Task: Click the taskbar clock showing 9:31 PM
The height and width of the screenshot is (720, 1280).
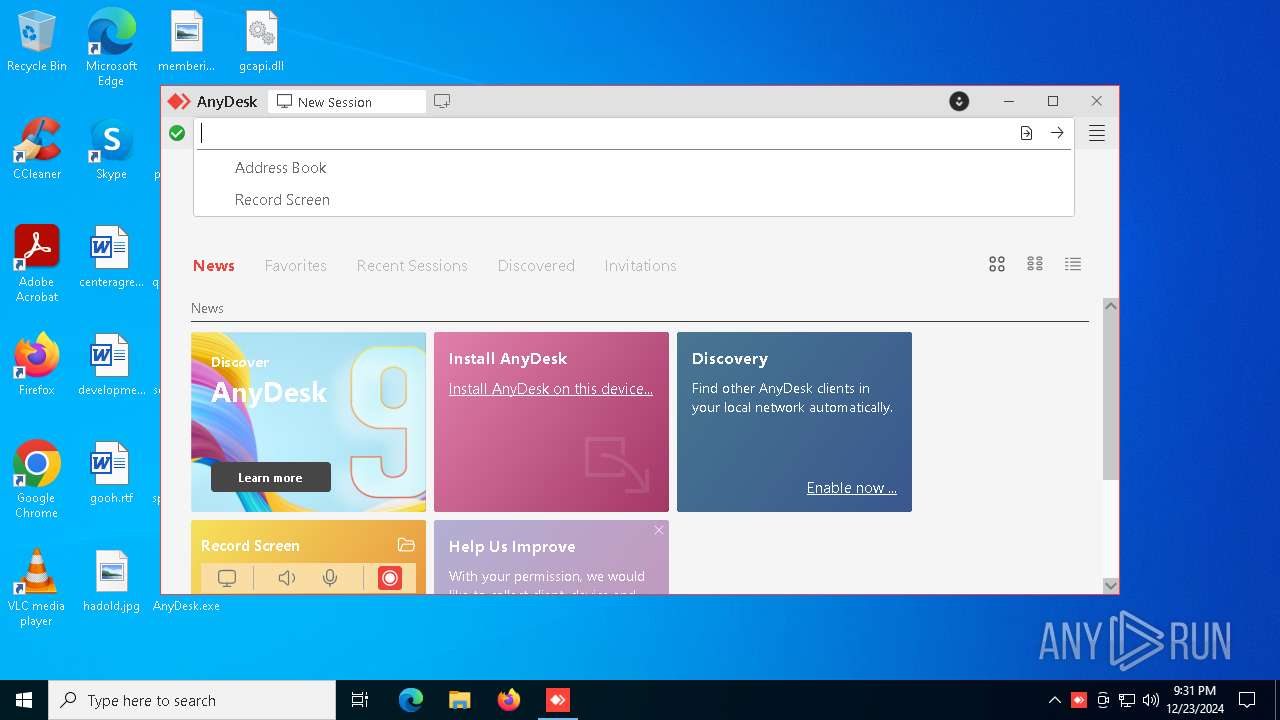Action: pyautogui.click(x=1197, y=700)
